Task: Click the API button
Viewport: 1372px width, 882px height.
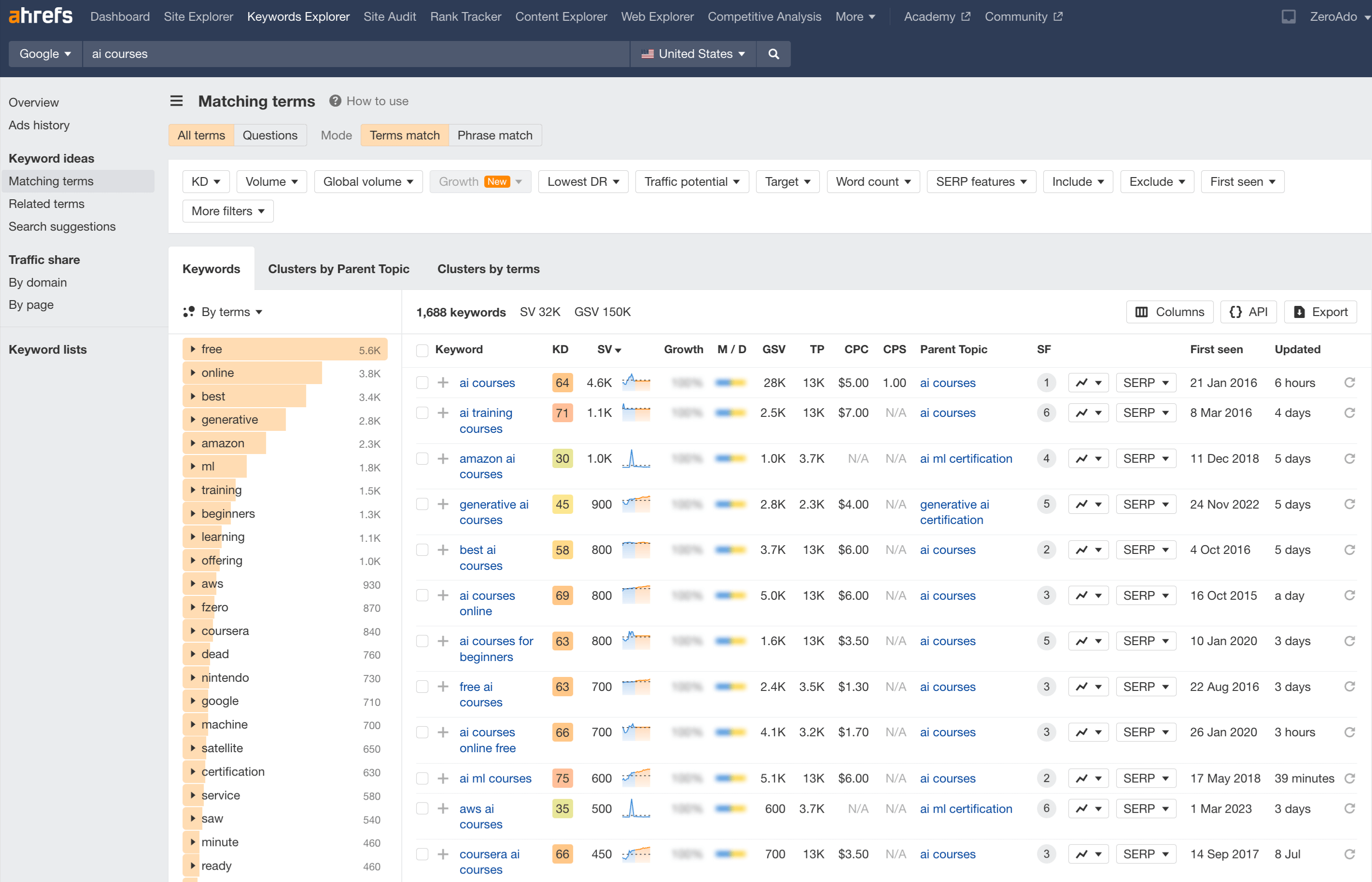Action: coord(1248,312)
